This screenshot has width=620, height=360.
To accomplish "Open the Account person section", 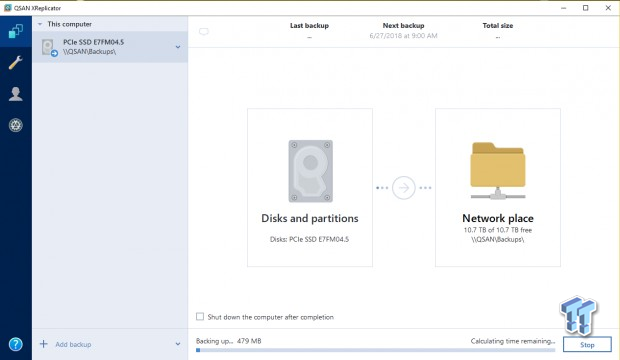I will (x=16, y=94).
